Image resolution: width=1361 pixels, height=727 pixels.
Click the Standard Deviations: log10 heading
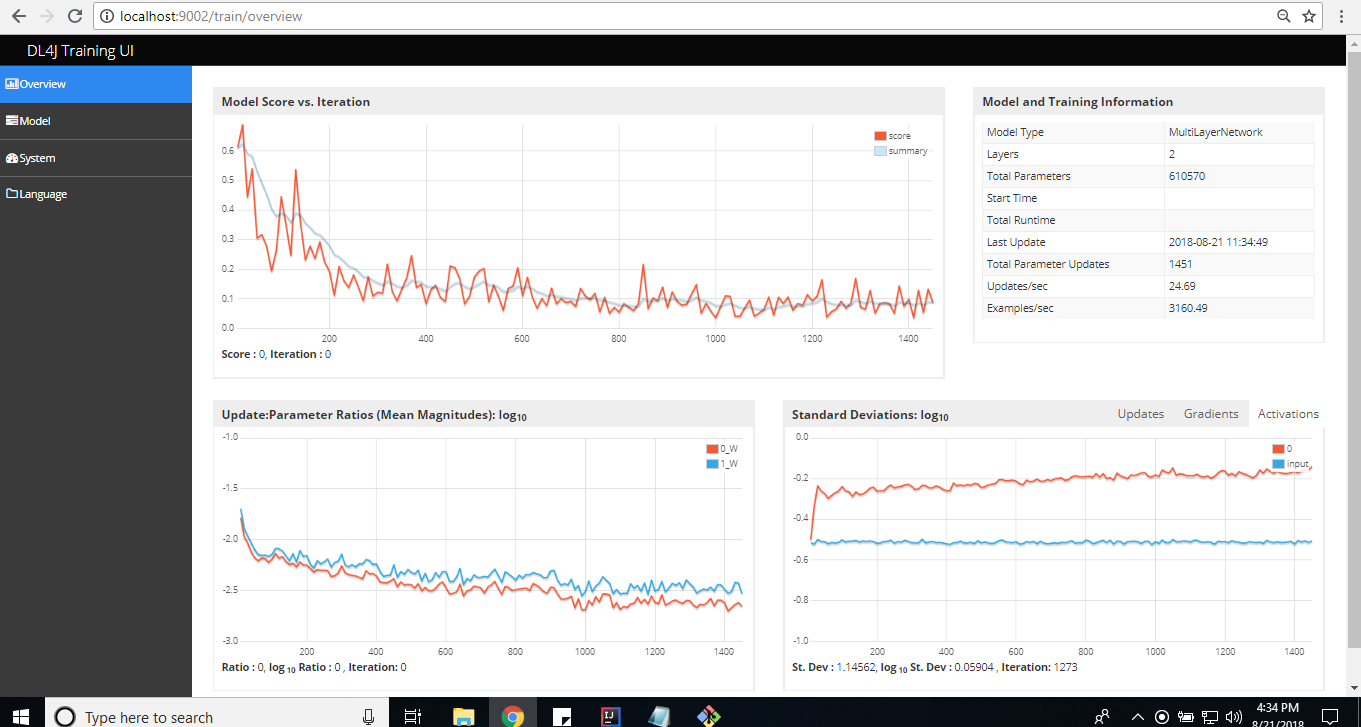point(870,415)
